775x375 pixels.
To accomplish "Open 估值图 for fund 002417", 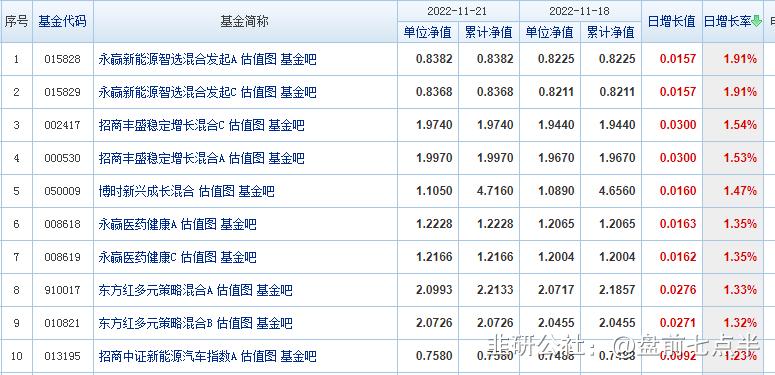I will click(x=247, y=125).
